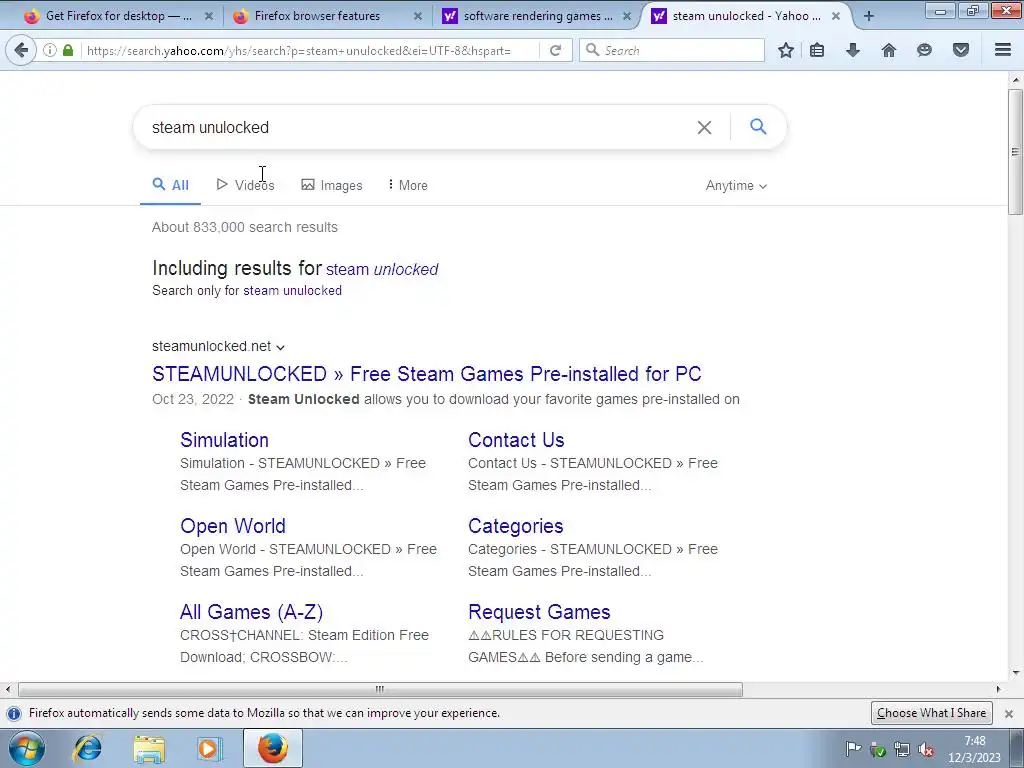Screen dimensions: 1024x768
Task: Expand the Anytime time filter dropdown
Action: pos(736,185)
